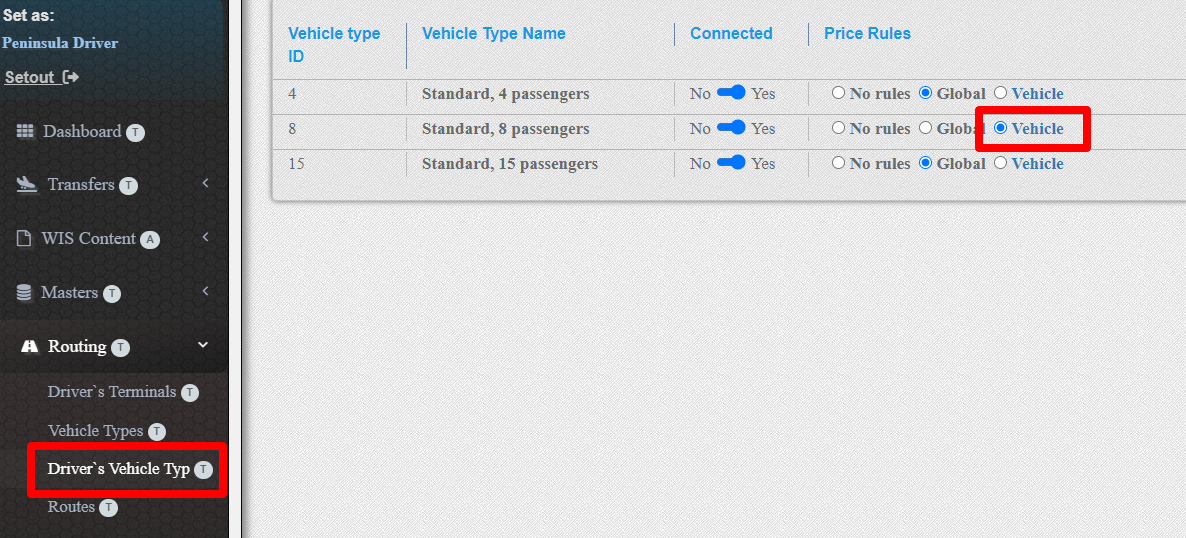Viewport: 1186px width, 538px height.
Task: Open the Vehicle Types submenu item
Action: click(x=95, y=431)
